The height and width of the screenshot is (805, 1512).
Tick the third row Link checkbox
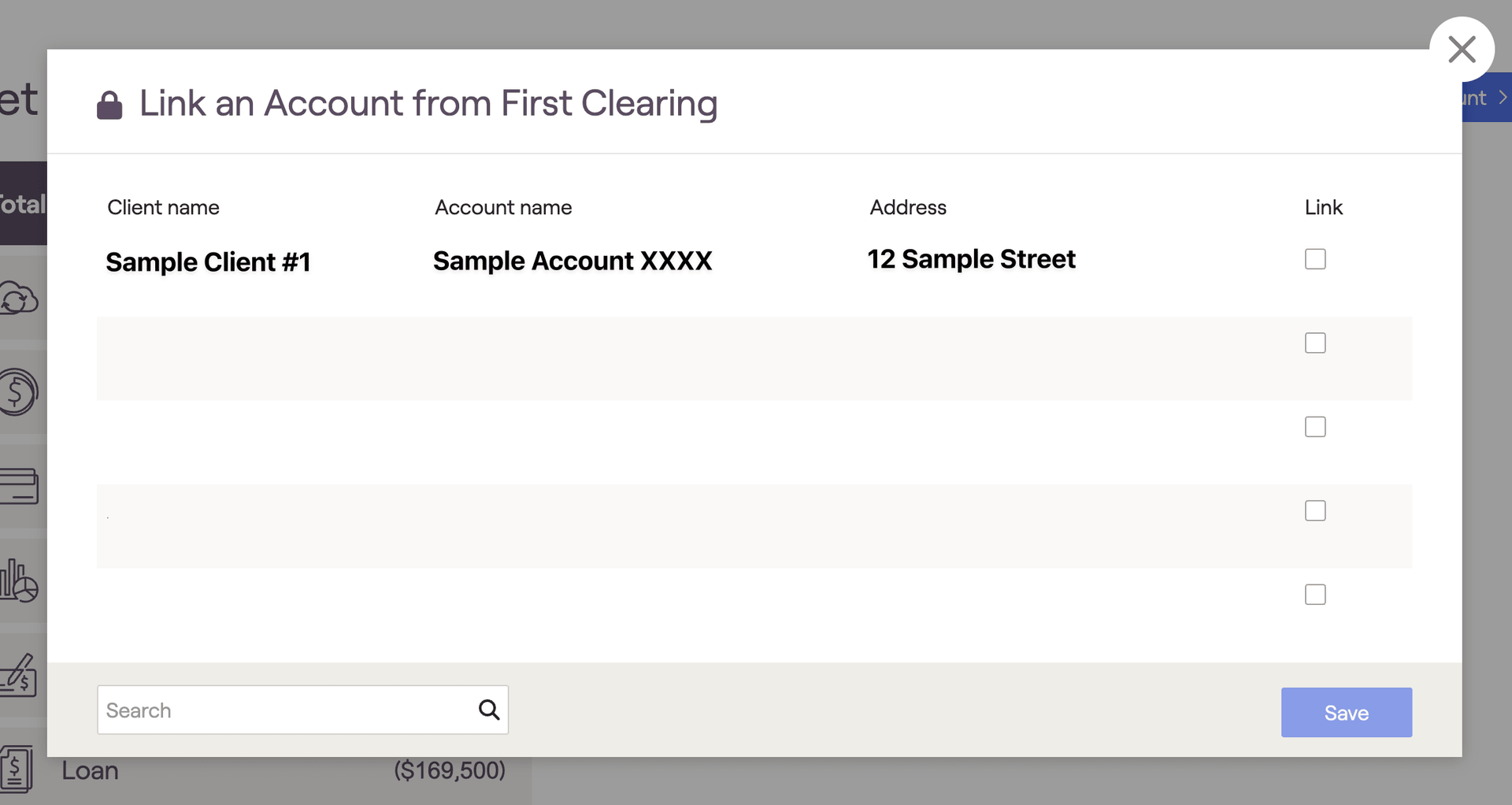(x=1315, y=427)
